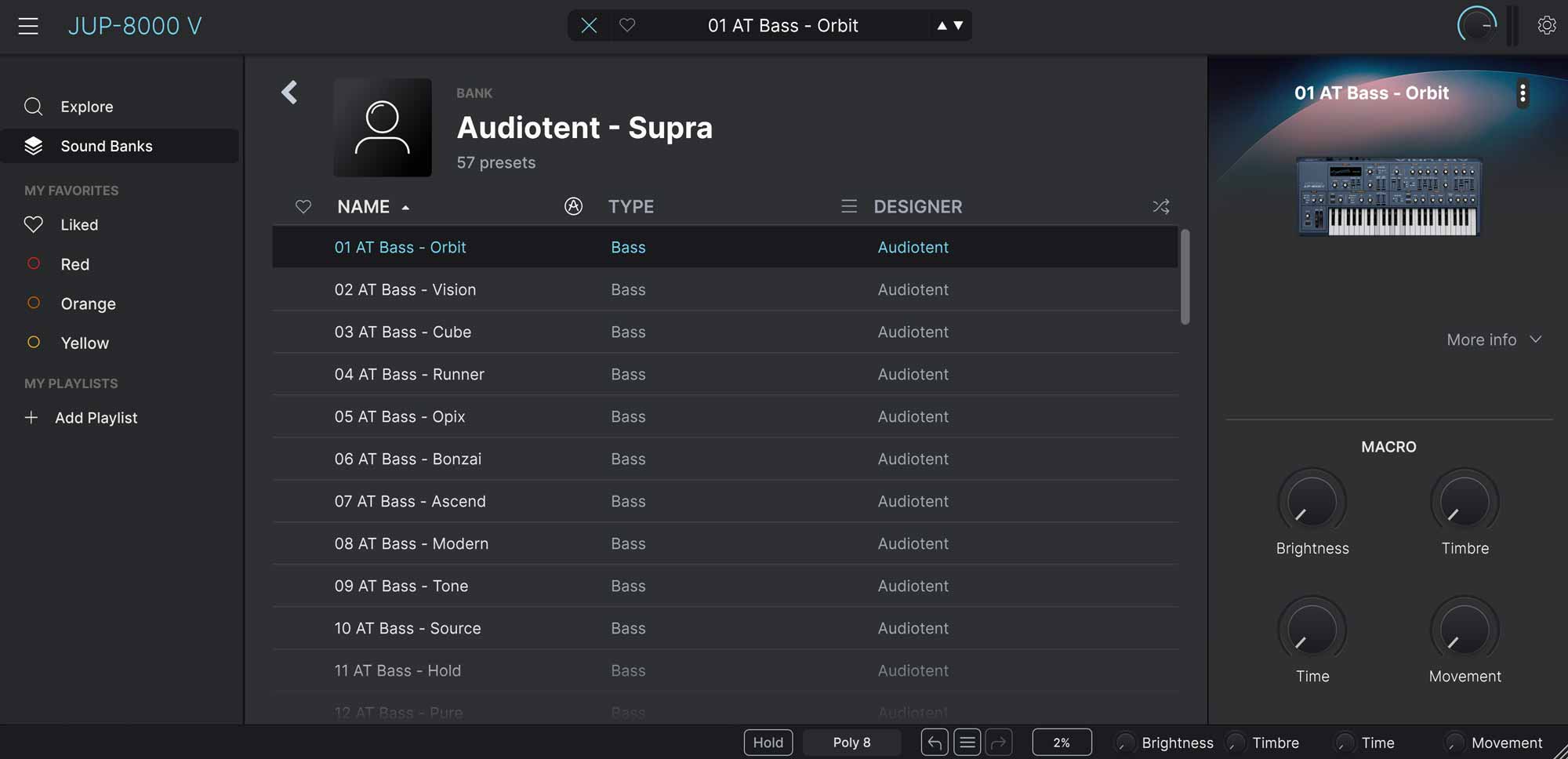The width and height of the screenshot is (1568, 759).
Task: Click the preset list scrollbar
Action: (1185, 276)
